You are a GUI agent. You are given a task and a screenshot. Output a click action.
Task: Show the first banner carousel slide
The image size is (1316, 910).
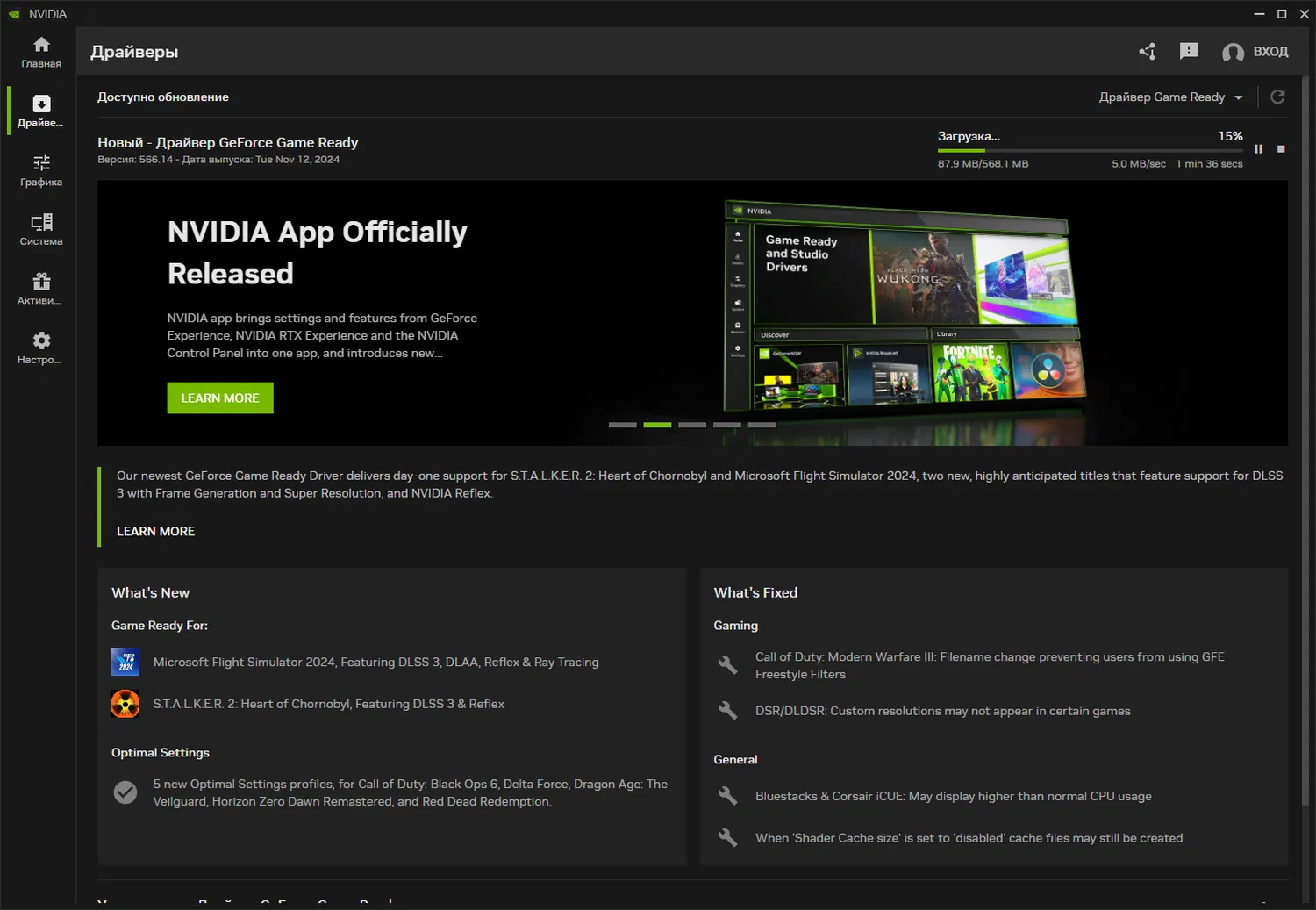622,425
